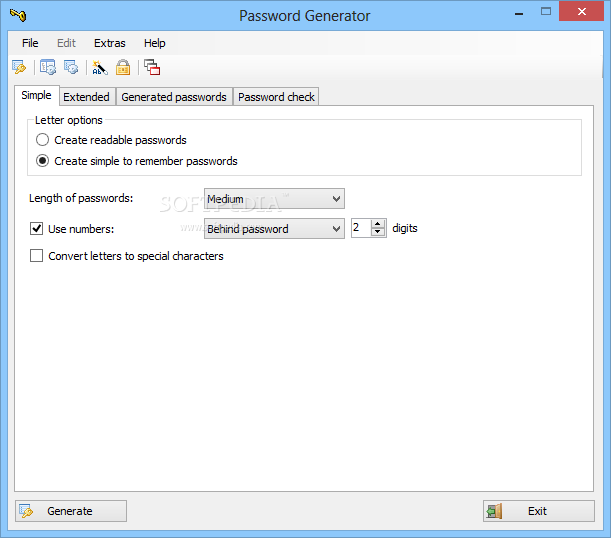The height and width of the screenshot is (538, 611).
Task: Click the generate password key toolbar icon
Action: [19, 67]
